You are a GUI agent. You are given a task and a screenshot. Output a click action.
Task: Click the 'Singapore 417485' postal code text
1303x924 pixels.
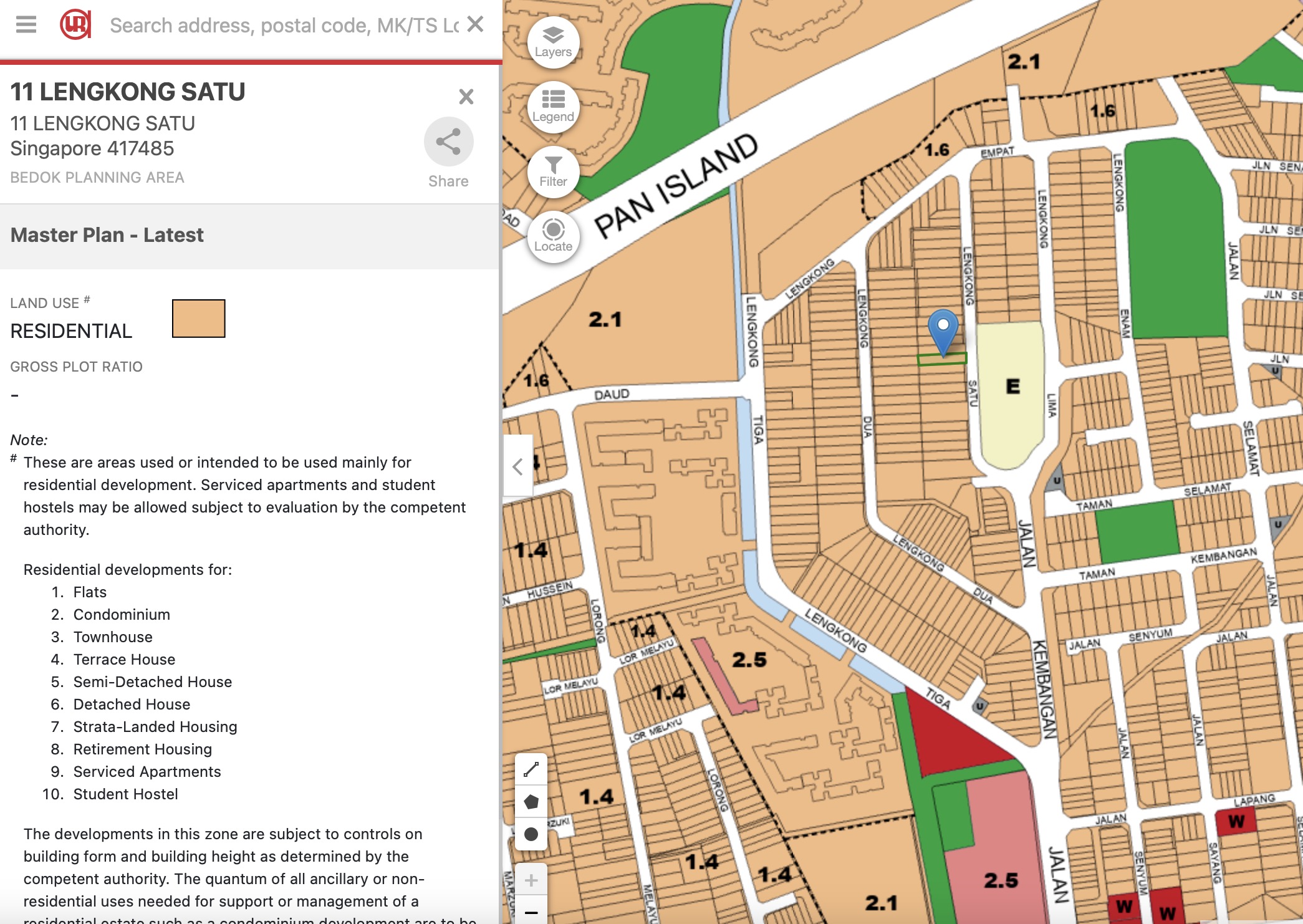coord(92,148)
